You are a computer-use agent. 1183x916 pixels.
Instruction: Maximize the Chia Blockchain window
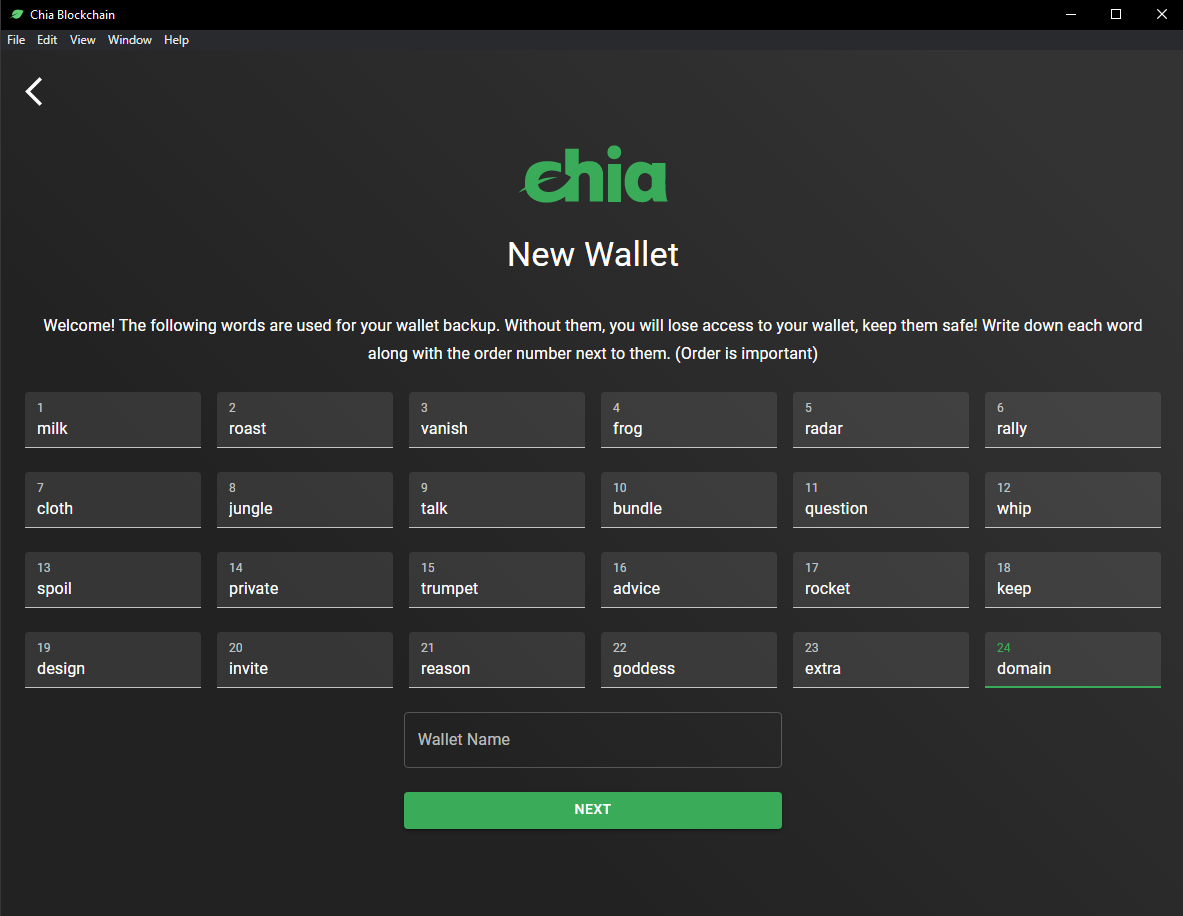[1116, 15]
